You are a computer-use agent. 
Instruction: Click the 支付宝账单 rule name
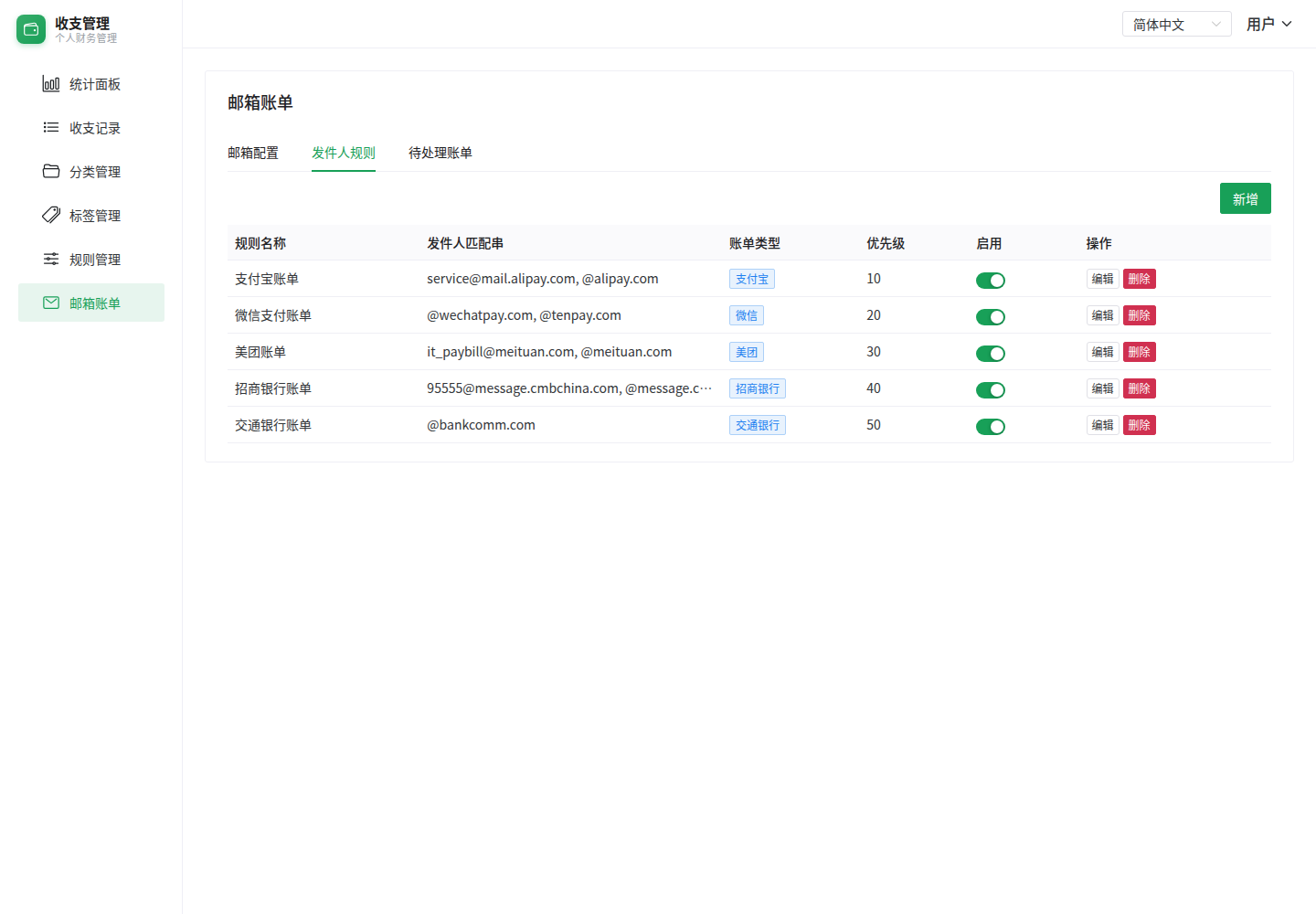[x=267, y=279]
